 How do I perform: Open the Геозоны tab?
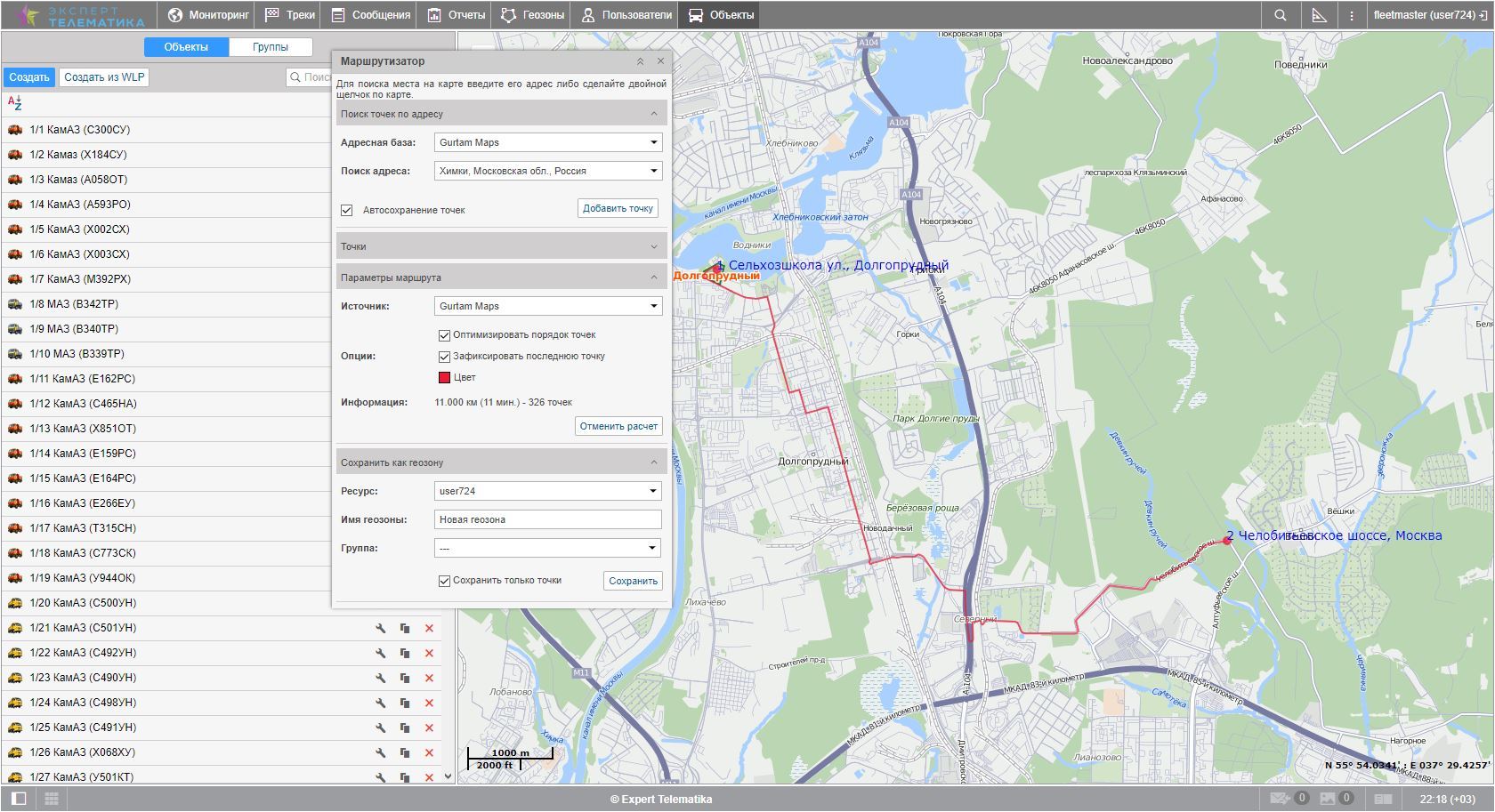[x=532, y=15]
